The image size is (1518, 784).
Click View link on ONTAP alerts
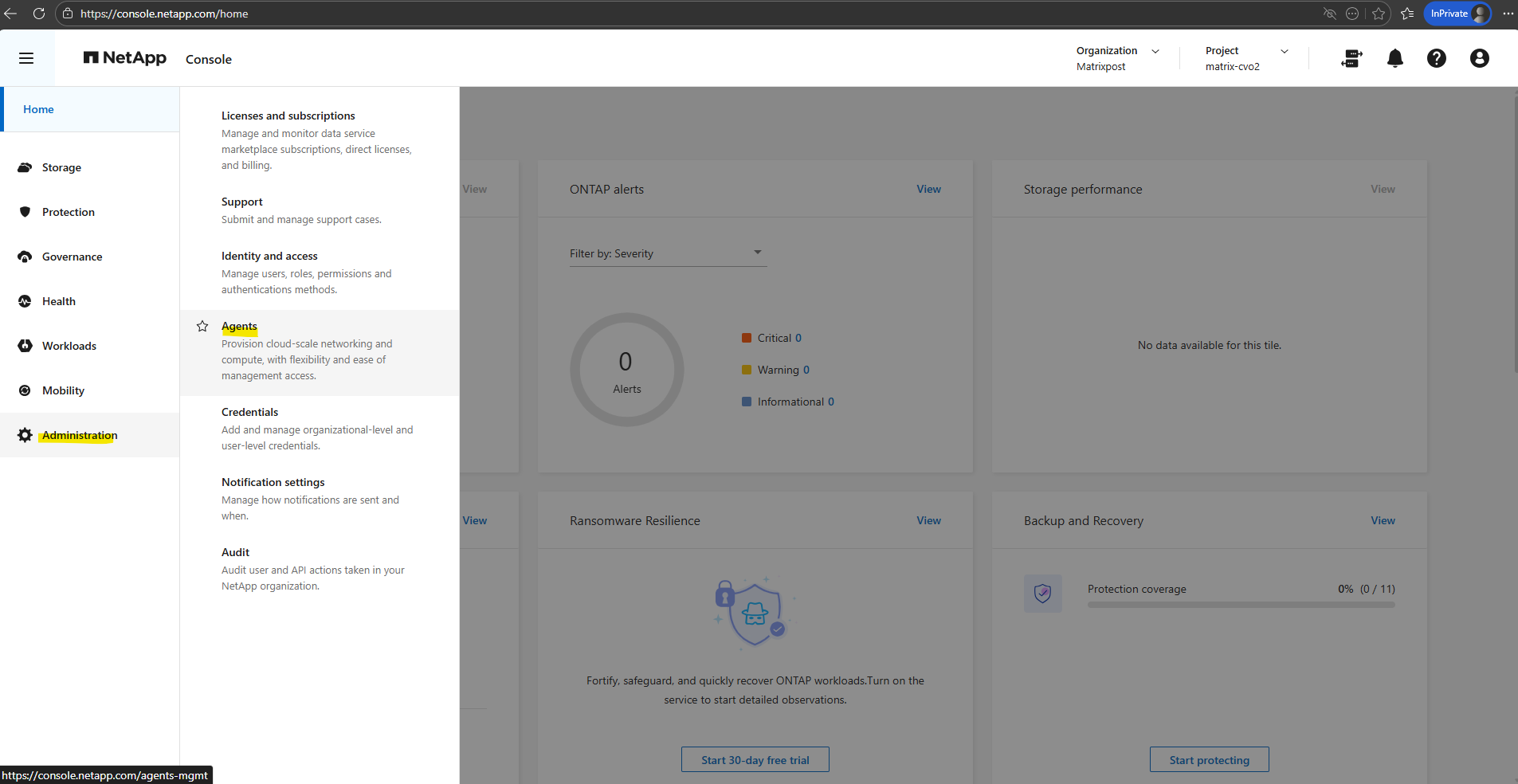[x=928, y=189]
